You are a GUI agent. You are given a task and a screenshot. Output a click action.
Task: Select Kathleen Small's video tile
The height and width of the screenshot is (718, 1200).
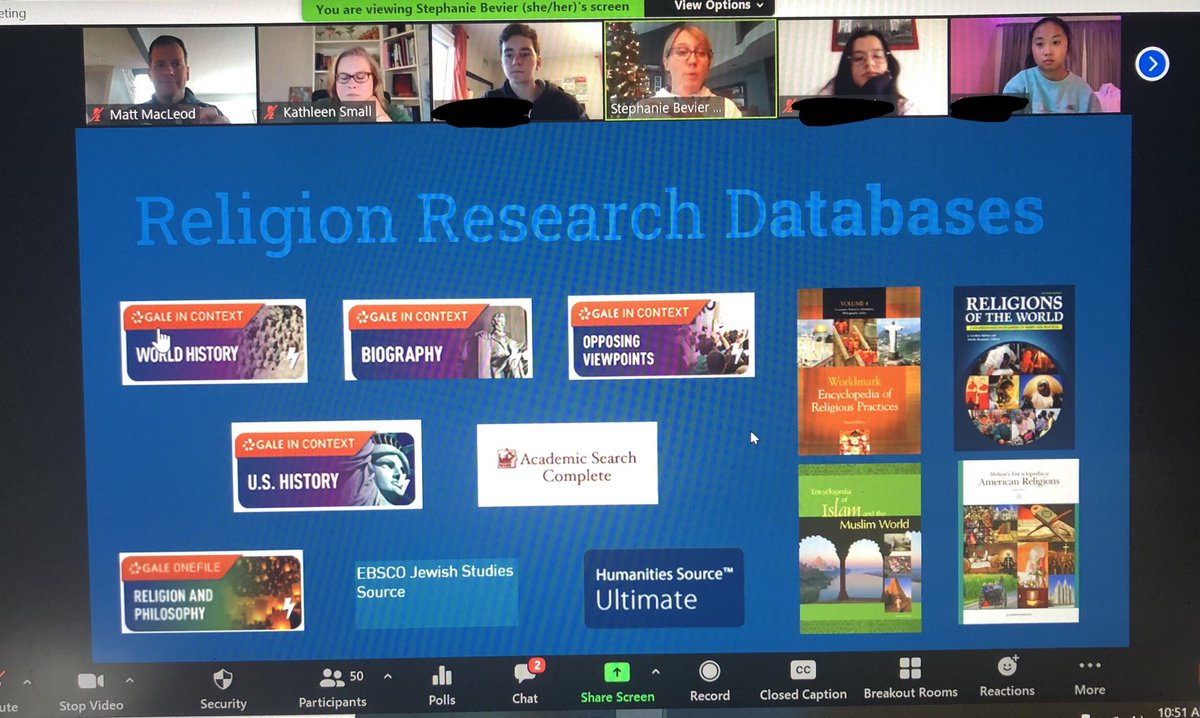(343, 73)
